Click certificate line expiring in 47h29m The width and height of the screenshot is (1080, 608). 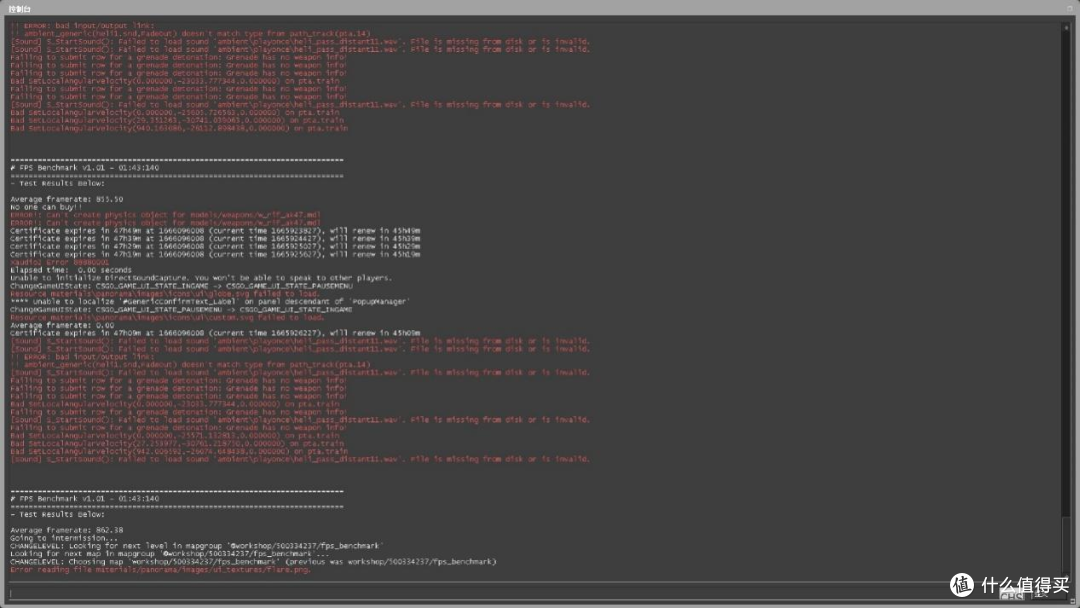[215, 247]
